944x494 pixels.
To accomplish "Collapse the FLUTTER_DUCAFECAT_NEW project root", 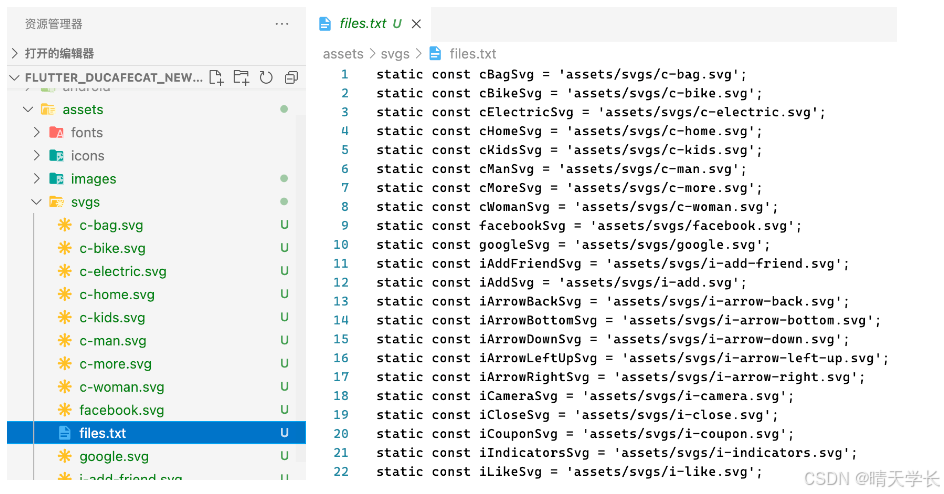I will [15, 77].
